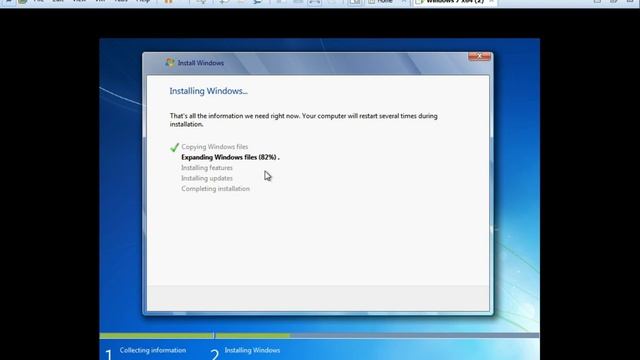Close the Install Windows dialog
Viewport: 640px width, 360px height.
479,56
